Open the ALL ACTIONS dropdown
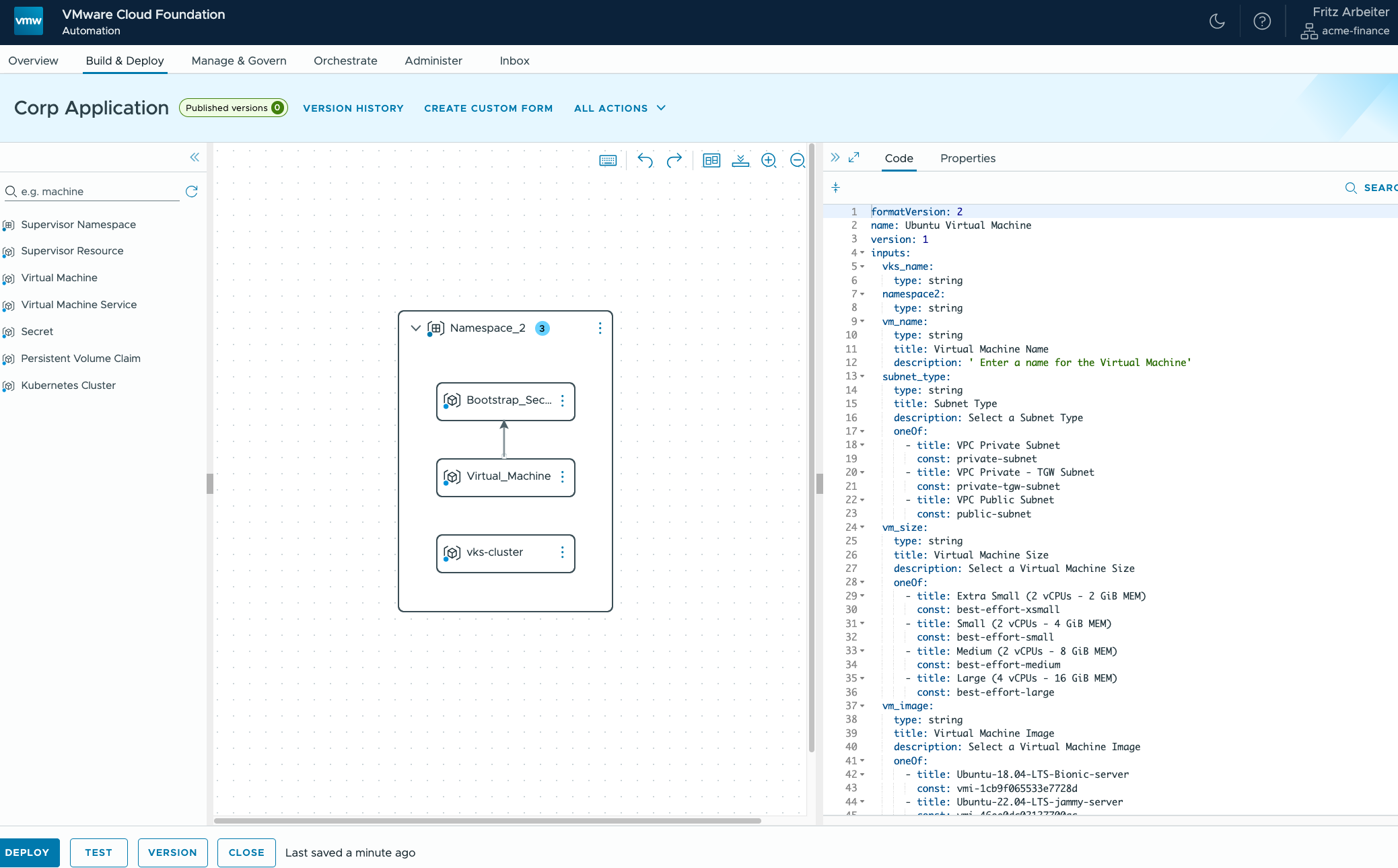This screenshot has height=868, width=1398. click(618, 108)
